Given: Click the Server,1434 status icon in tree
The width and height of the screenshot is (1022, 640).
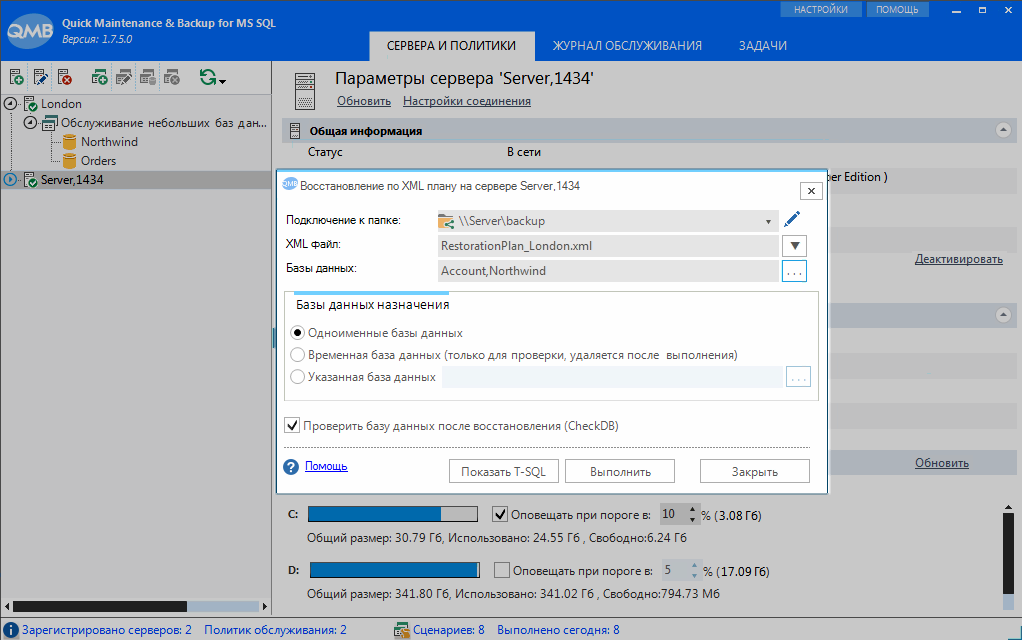Looking at the screenshot, I should point(31,179).
